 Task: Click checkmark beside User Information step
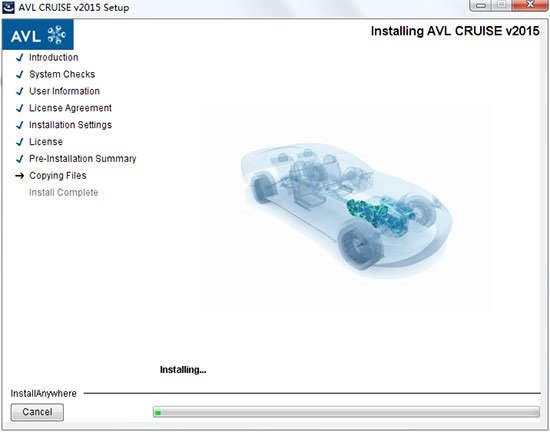point(20,91)
